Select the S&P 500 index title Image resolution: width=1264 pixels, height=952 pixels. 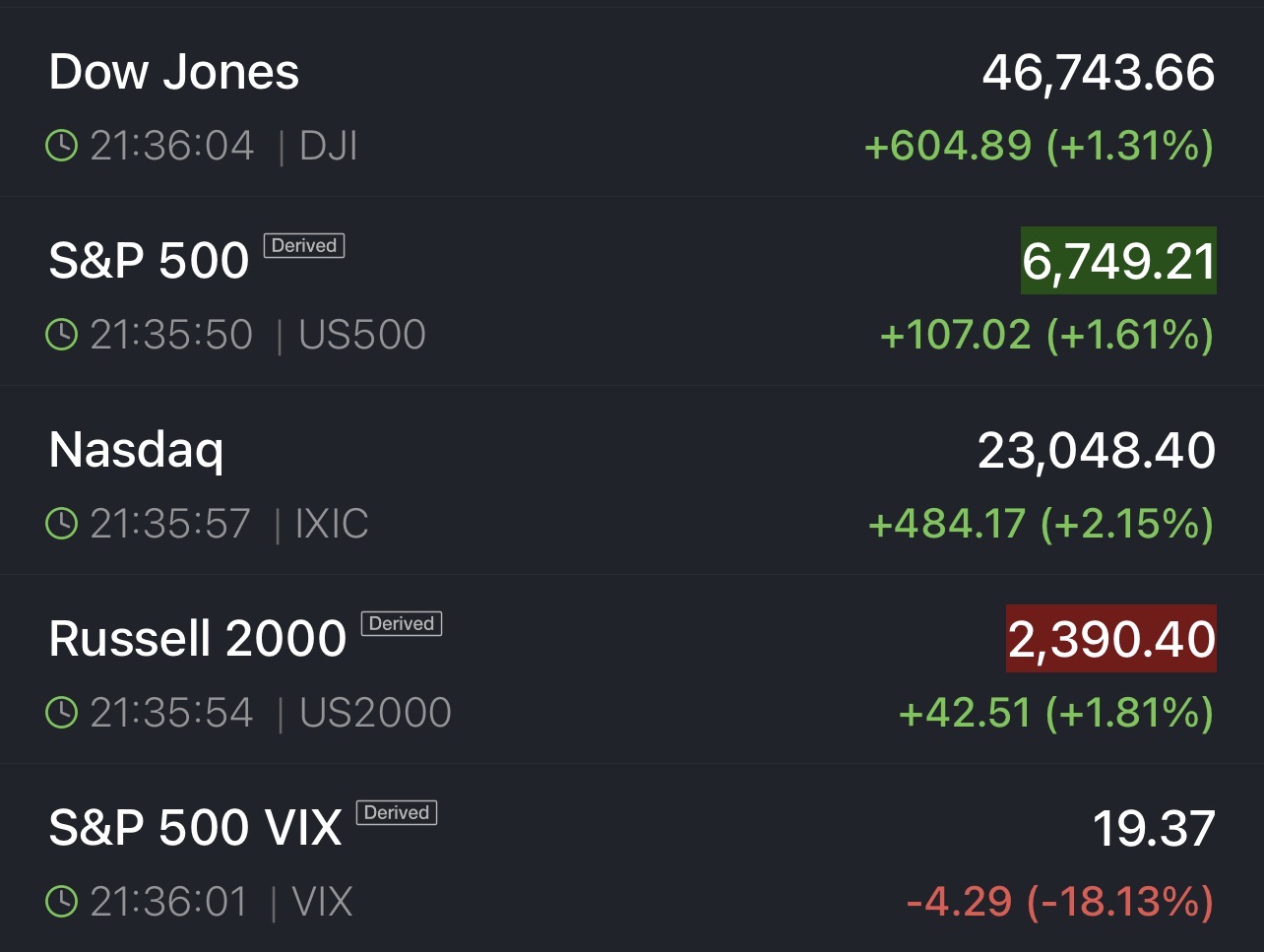(149, 261)
